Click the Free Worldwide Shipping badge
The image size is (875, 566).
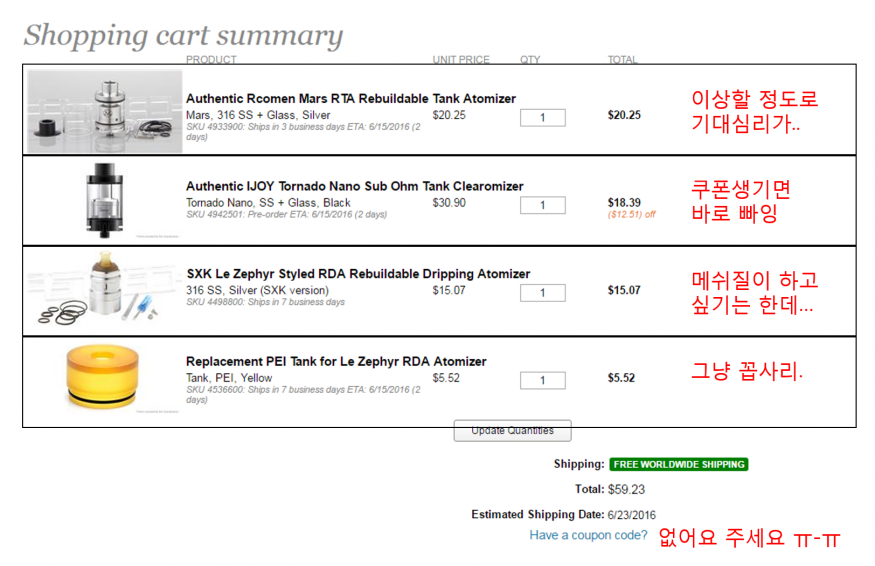click(x=678, y=464)
